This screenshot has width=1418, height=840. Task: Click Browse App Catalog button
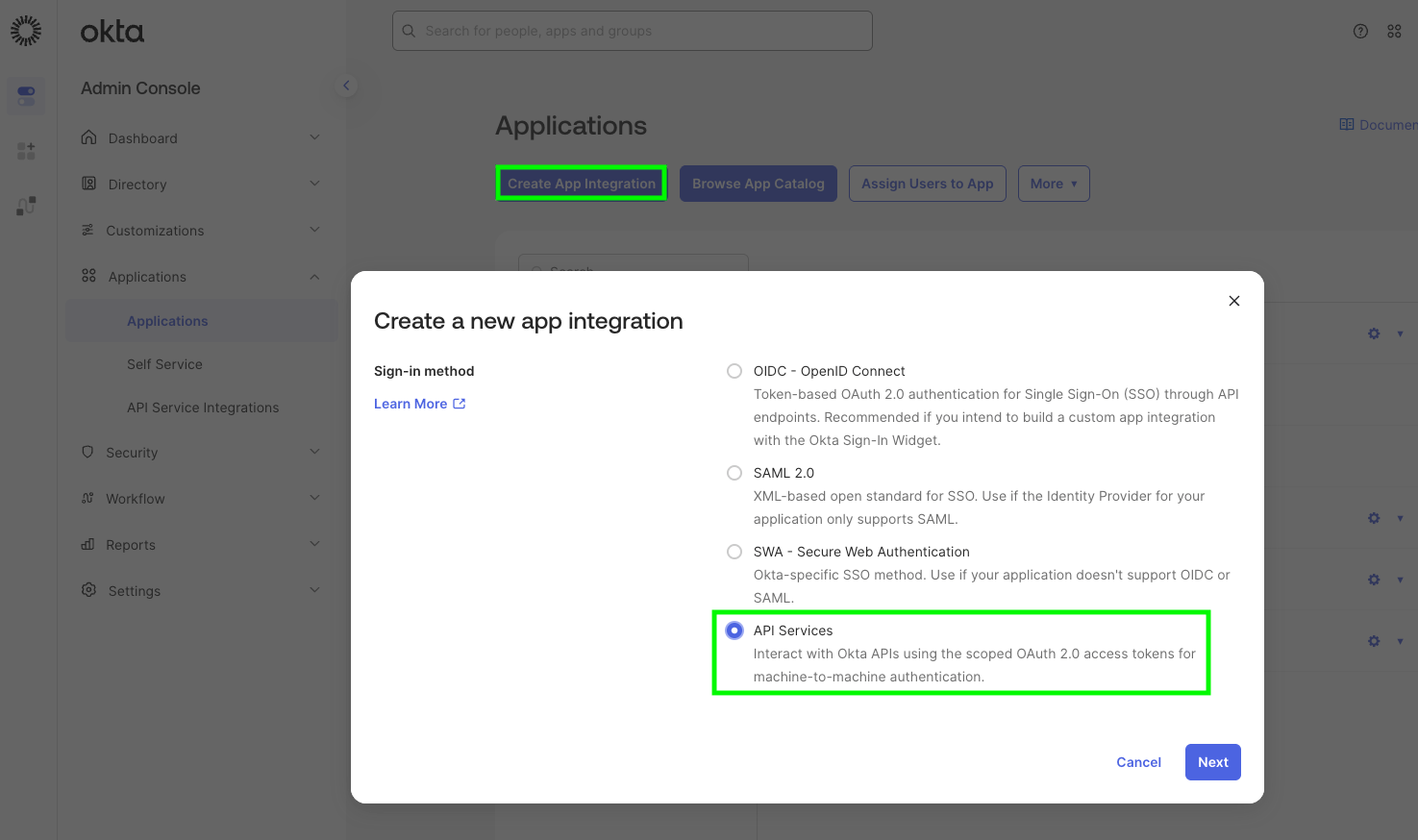pyautogui.click(x=759, y=184)
